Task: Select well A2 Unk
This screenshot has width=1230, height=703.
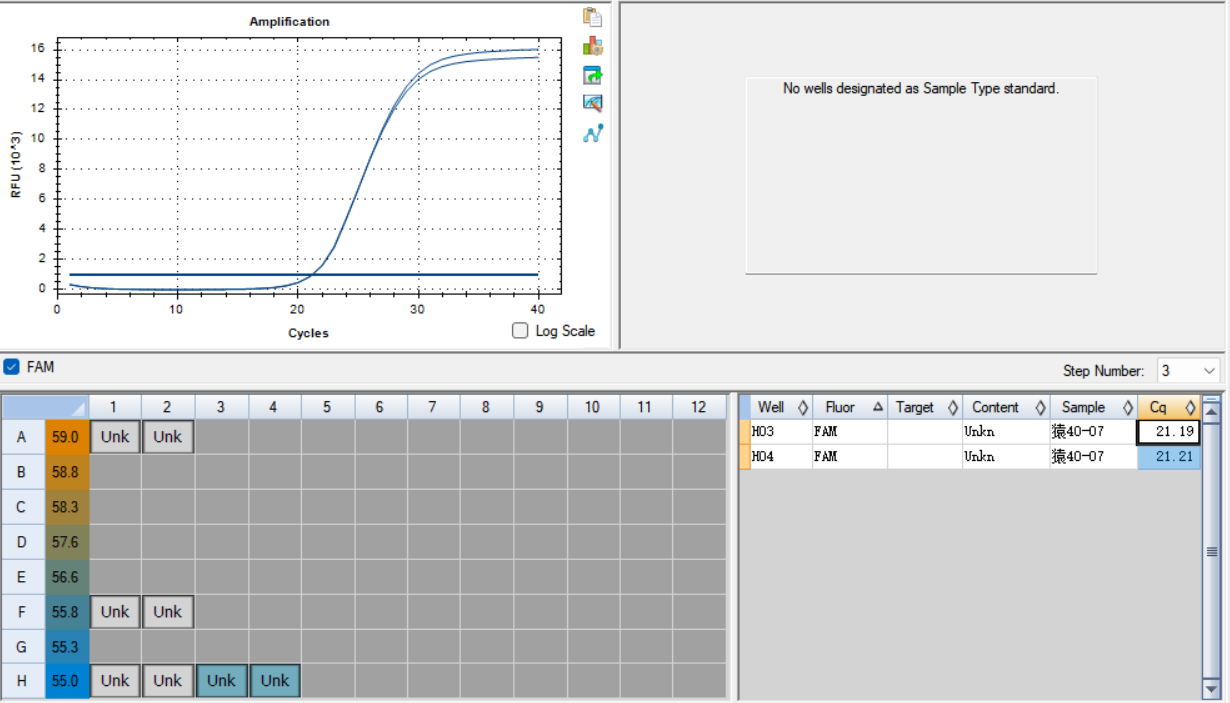Action: (x=168, y=437)
